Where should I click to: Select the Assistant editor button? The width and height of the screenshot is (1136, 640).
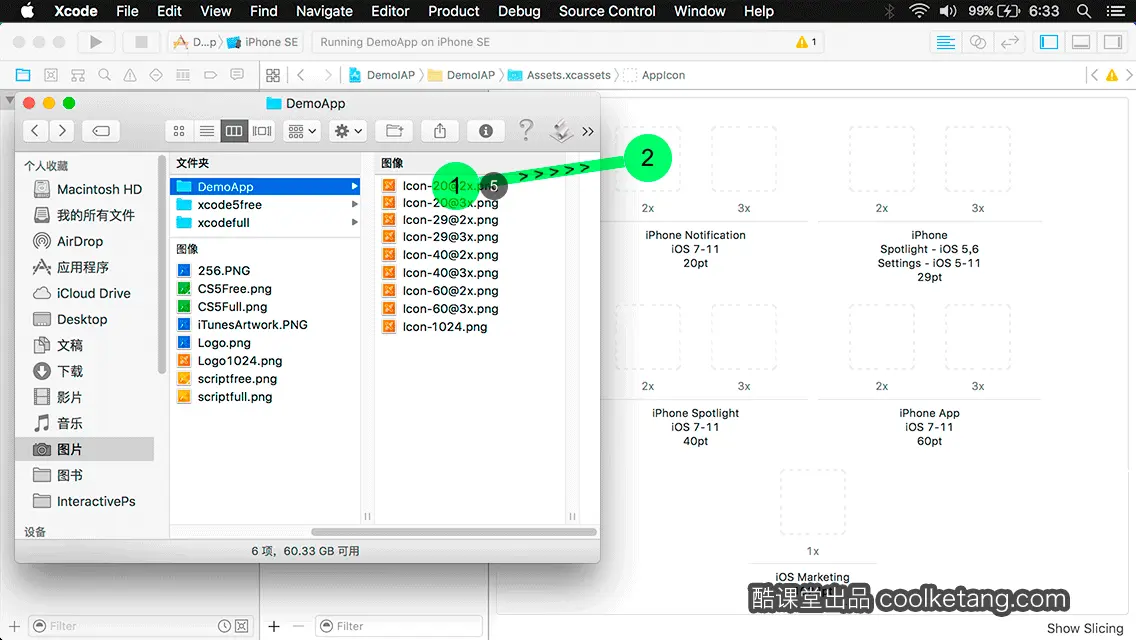(977, 42)
